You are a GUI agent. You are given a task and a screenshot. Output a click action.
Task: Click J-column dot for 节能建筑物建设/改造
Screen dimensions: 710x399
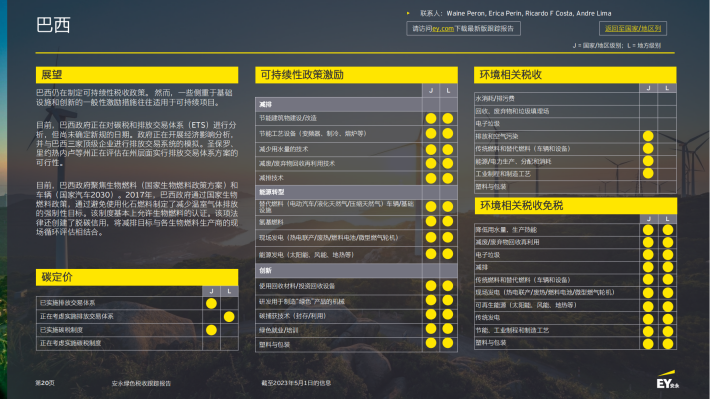pos(431,119)
